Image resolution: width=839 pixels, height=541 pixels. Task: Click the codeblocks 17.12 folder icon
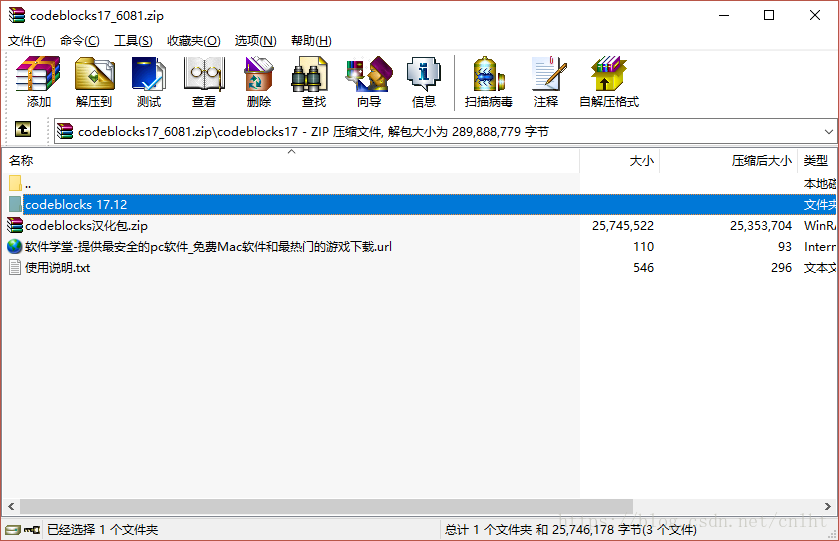tap(15, 204)
